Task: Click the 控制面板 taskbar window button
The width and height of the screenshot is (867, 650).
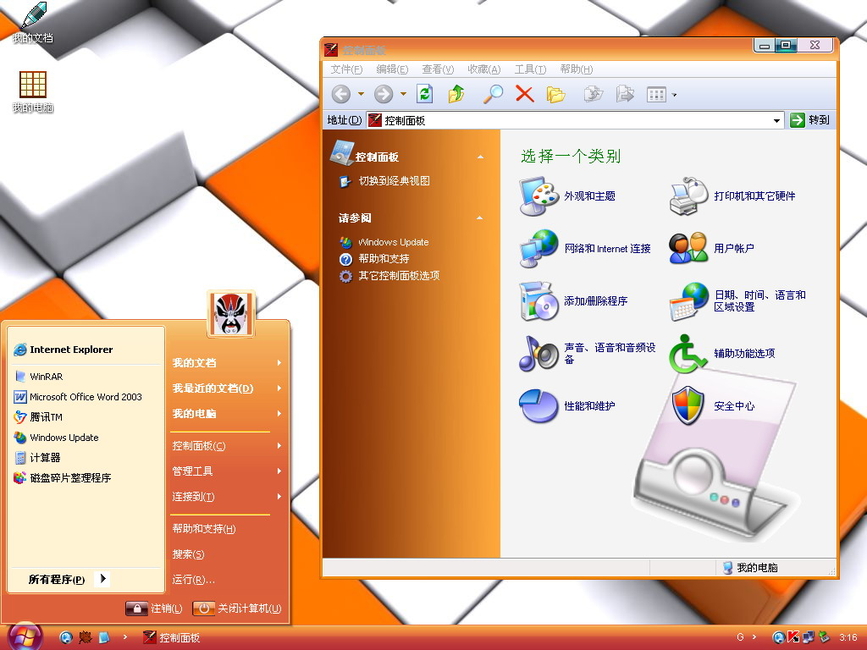Action: (x=172, y=637)
